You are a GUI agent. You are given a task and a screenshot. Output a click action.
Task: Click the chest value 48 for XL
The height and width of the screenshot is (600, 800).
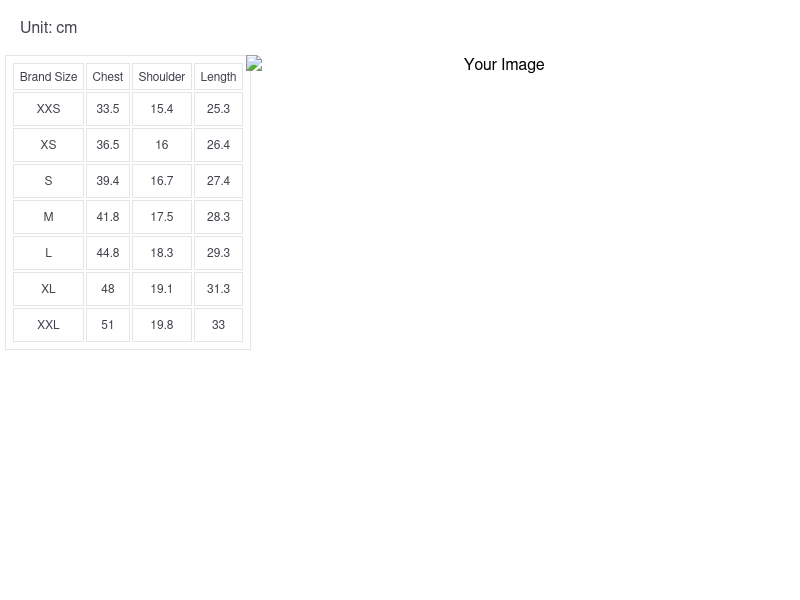point(108,289)
